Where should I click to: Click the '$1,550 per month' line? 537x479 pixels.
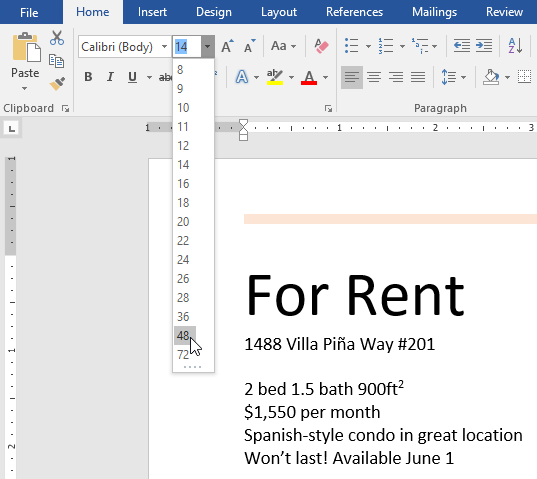click(312, 412)
